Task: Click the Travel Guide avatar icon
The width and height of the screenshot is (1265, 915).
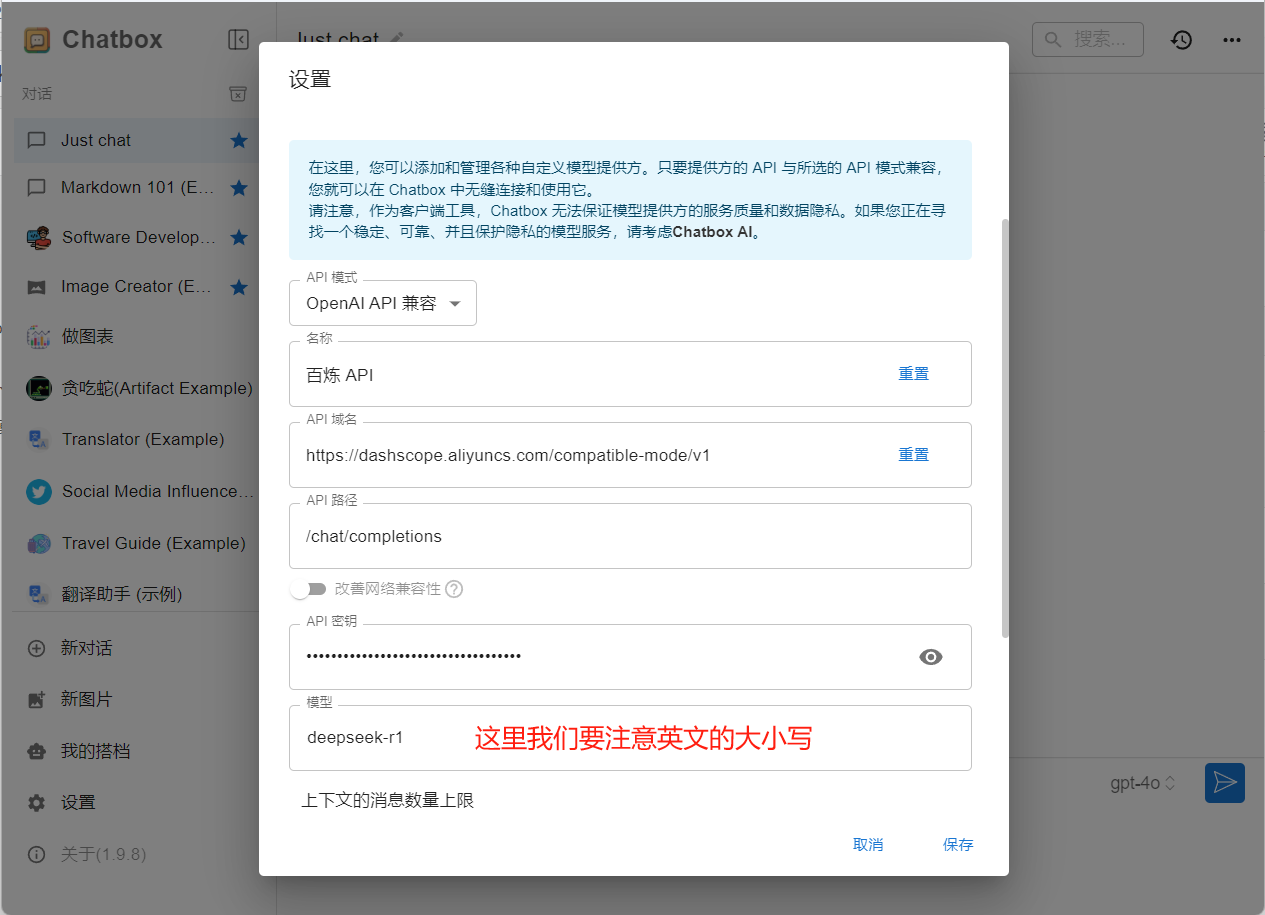Action: (x=38, y=543)
